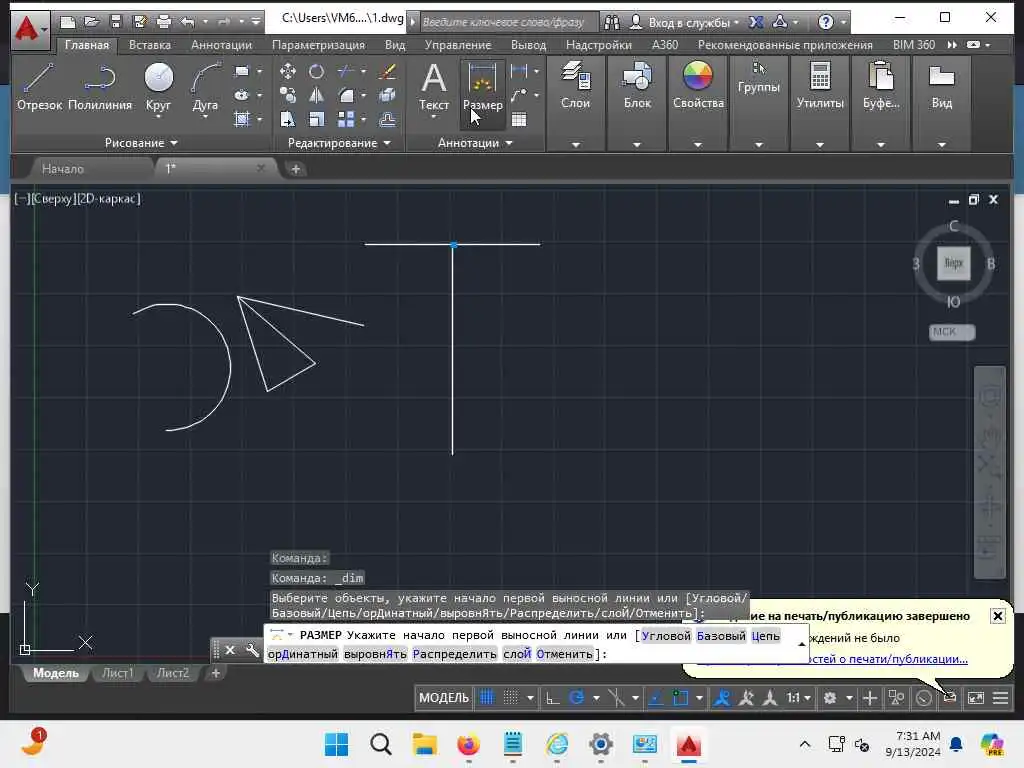This screenshot has height=768, width=1024.
Task: Switch to the Вставка ribbon tab
Action: (150, 45)
